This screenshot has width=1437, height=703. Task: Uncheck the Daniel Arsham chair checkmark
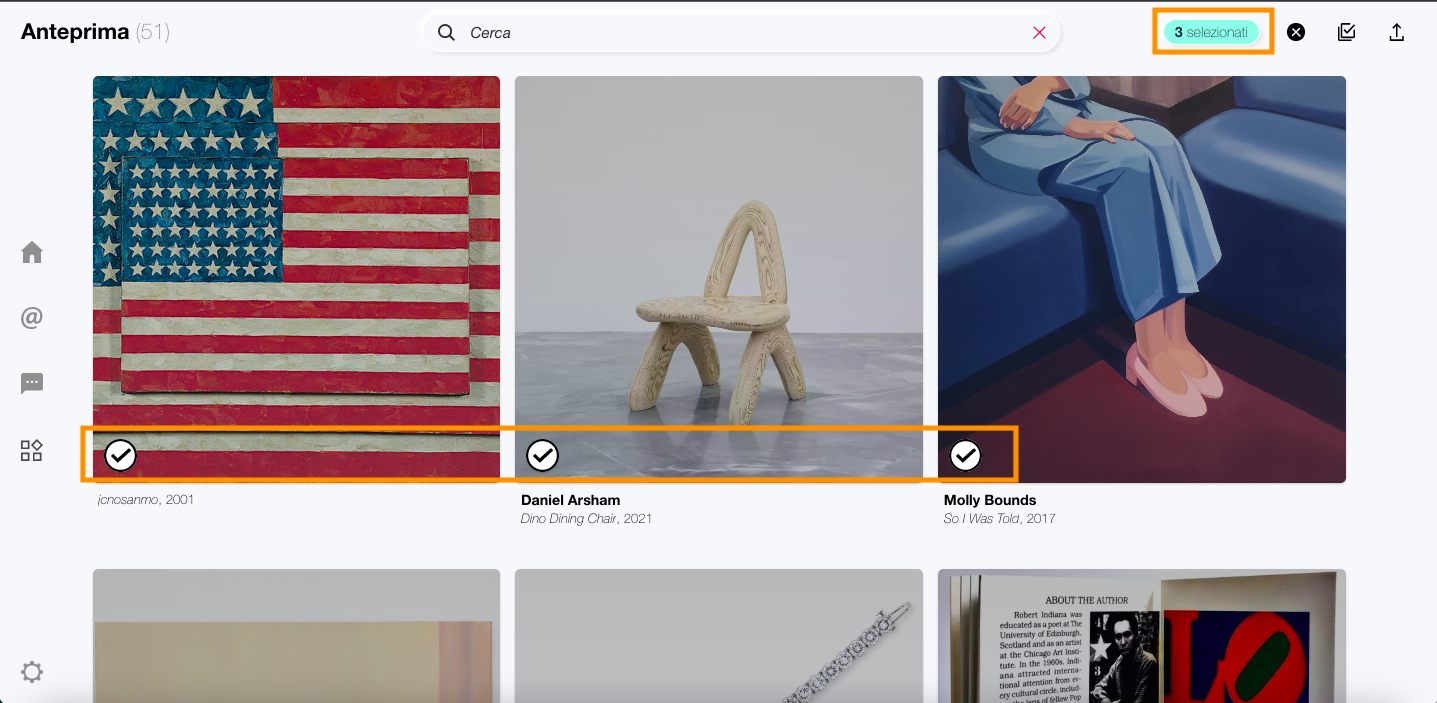tap(542, 456)
